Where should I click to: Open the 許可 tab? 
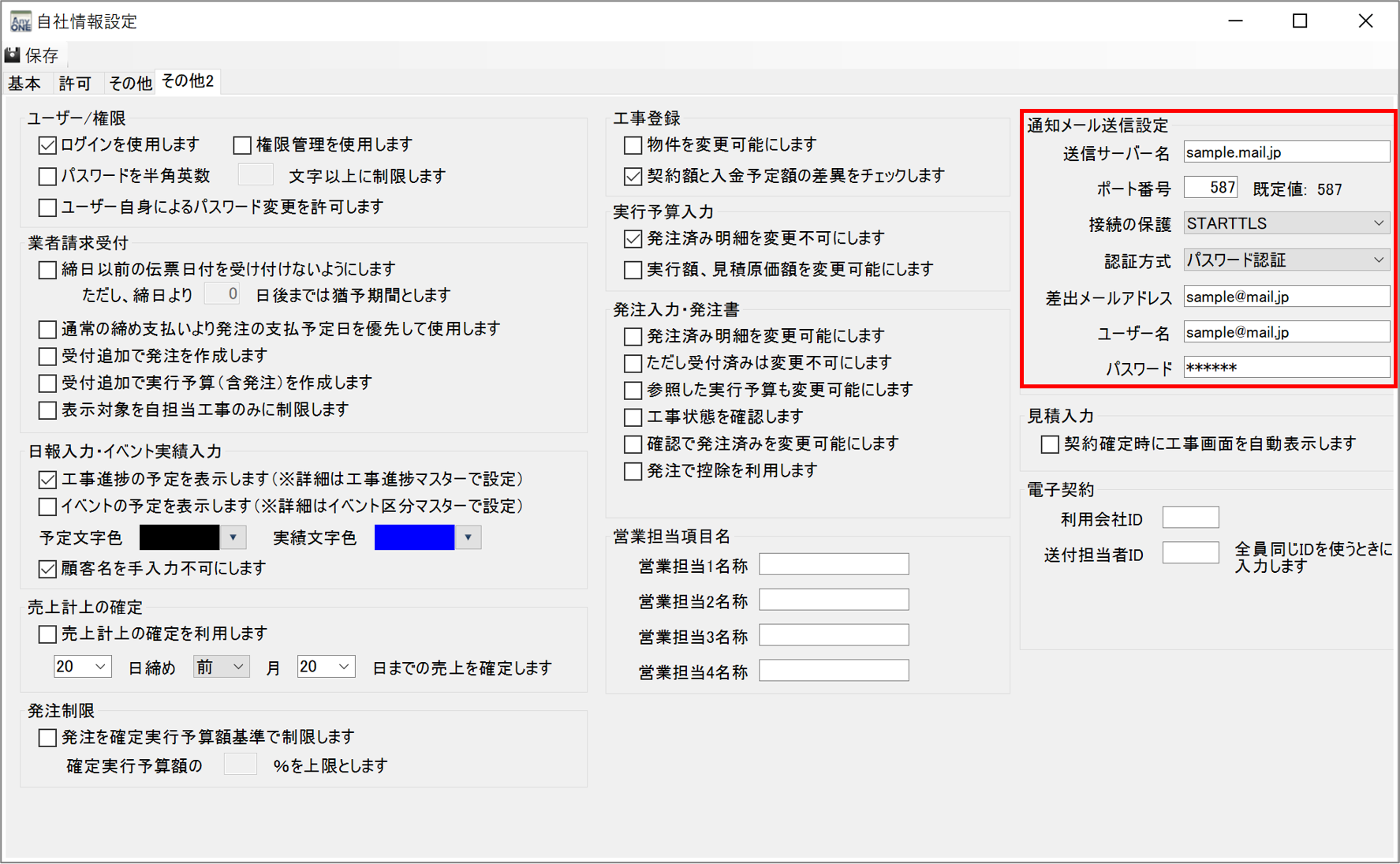75,83
